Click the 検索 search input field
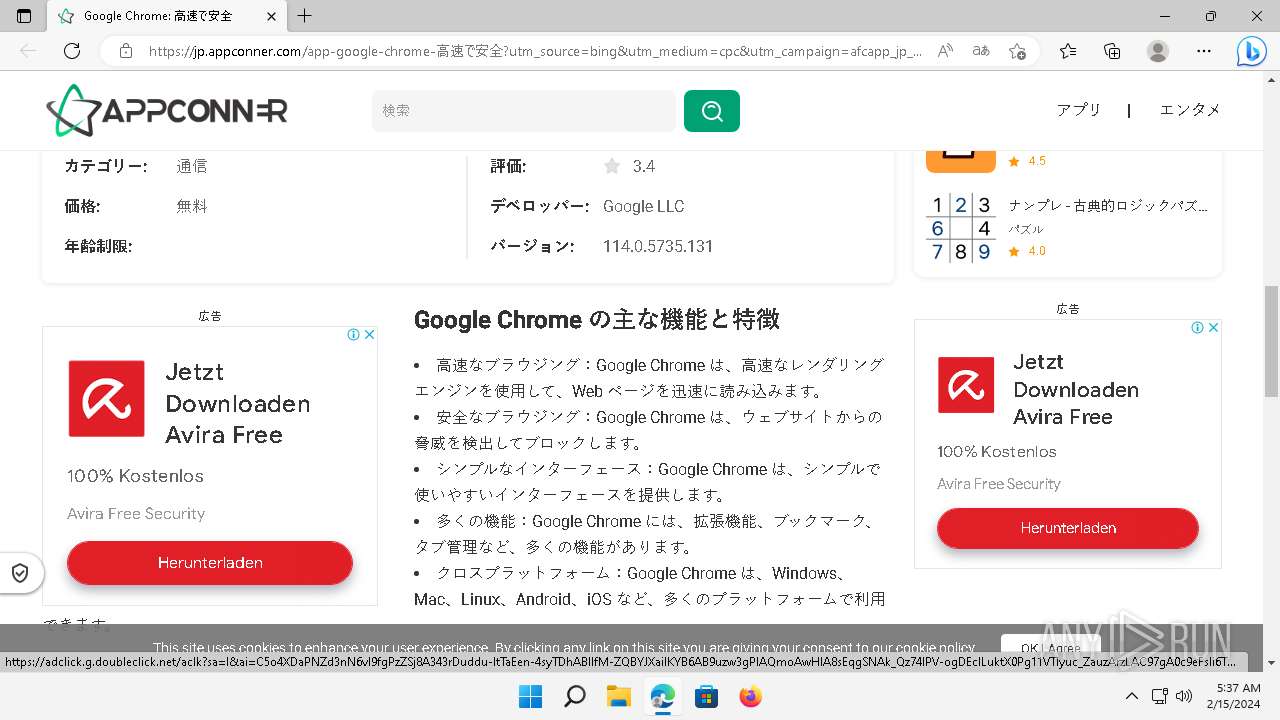 (524, 111)
